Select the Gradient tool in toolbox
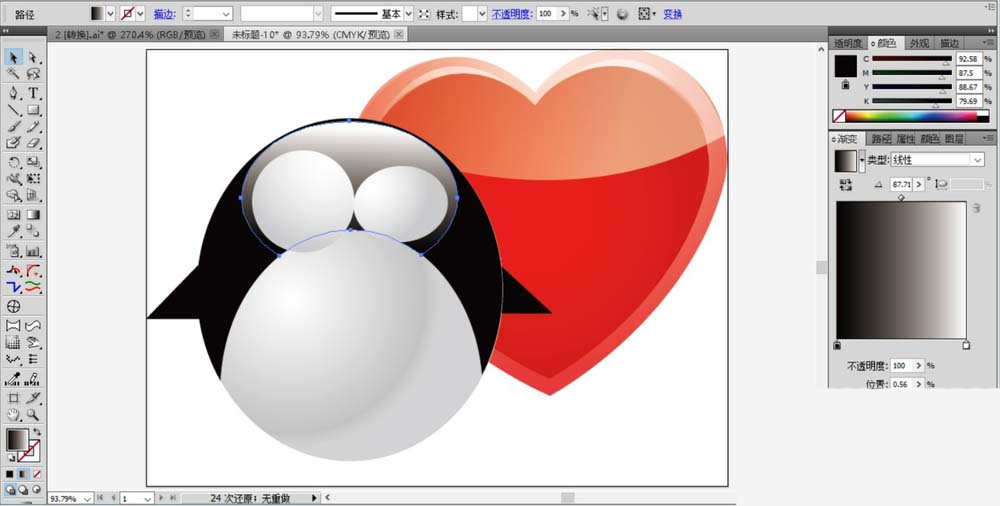 (33, 215)
